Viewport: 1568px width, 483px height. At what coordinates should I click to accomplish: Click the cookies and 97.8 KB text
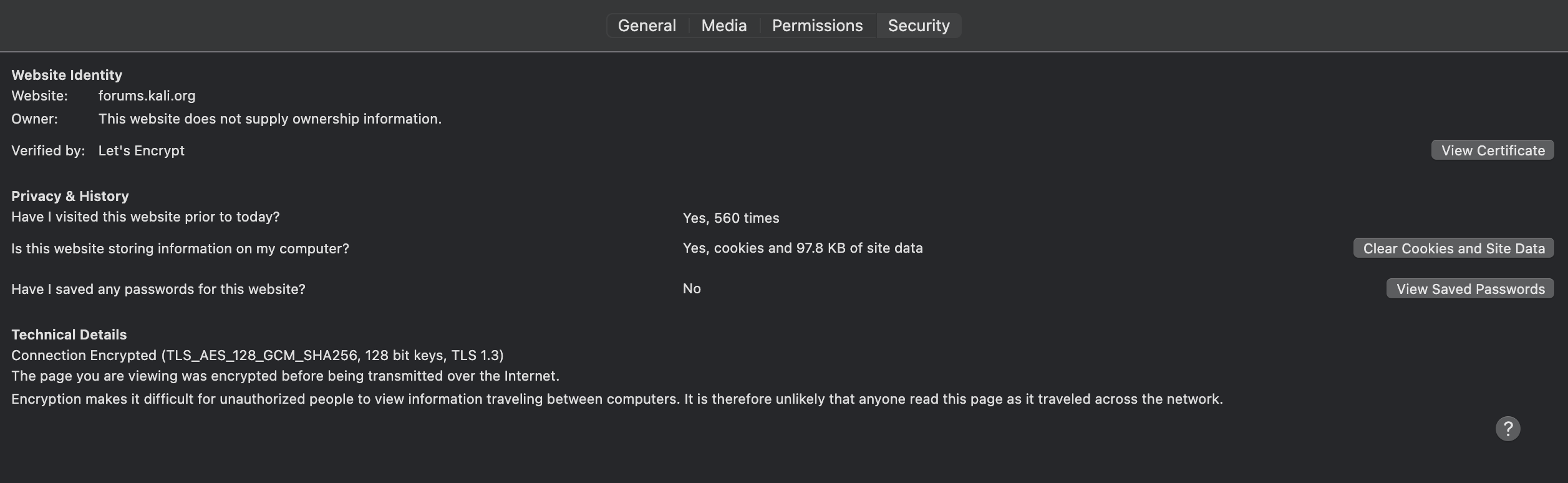(x=803, y=248)
